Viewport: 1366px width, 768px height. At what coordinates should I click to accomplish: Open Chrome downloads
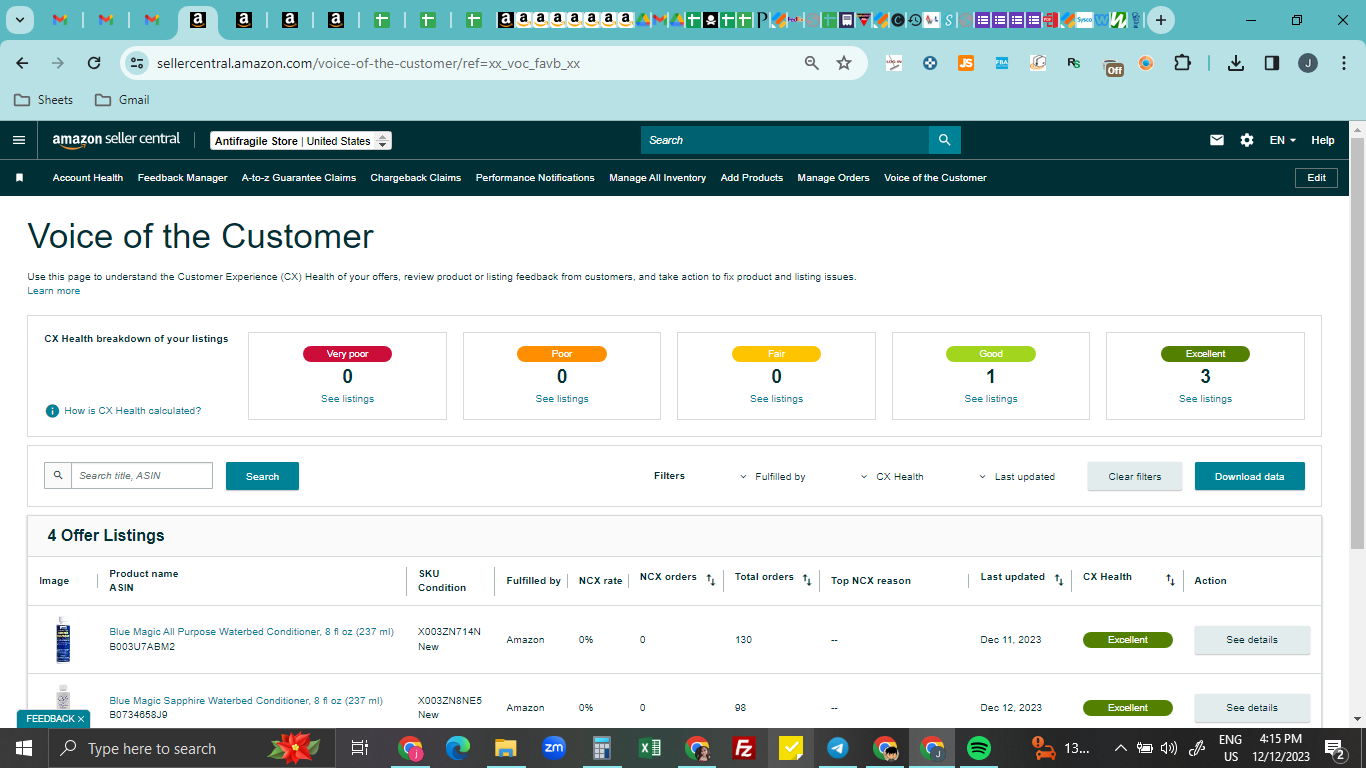[1236, 63]
